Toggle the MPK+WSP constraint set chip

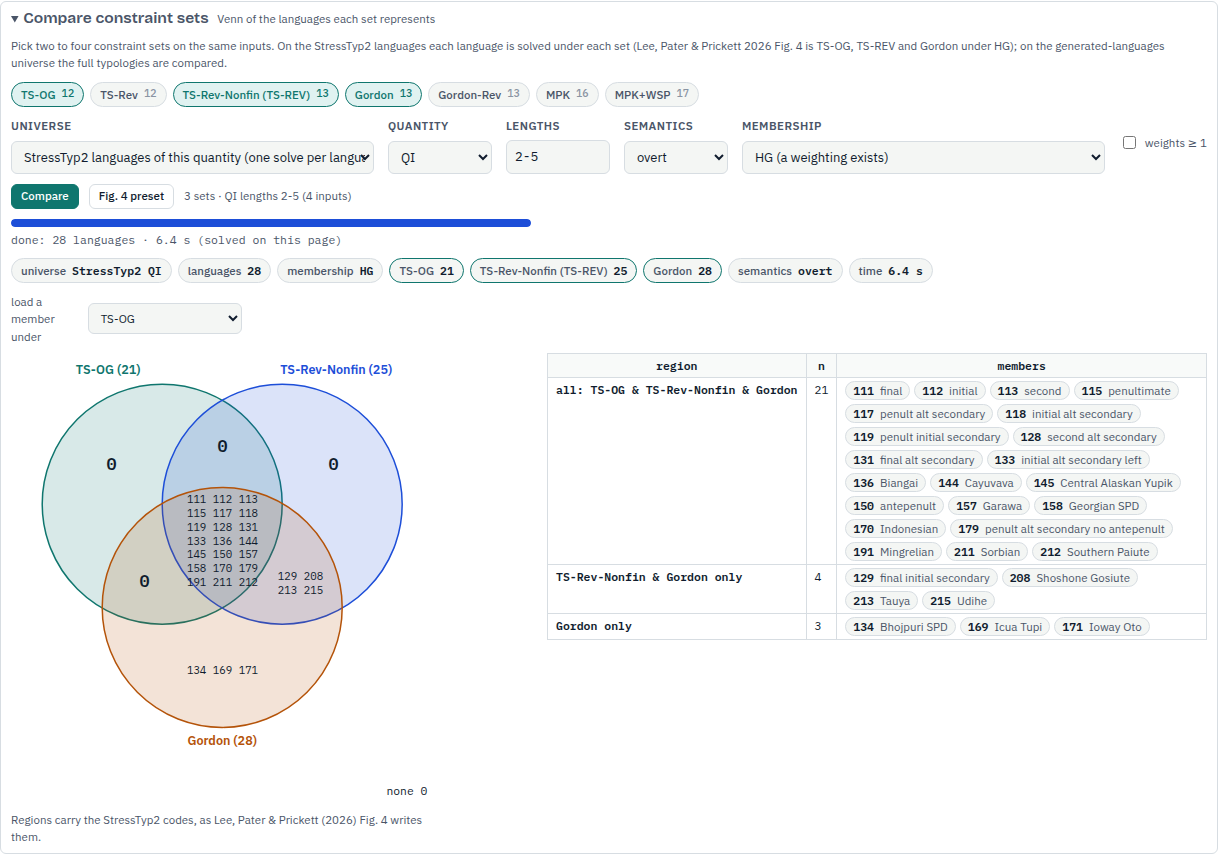[x=652, y=95]
